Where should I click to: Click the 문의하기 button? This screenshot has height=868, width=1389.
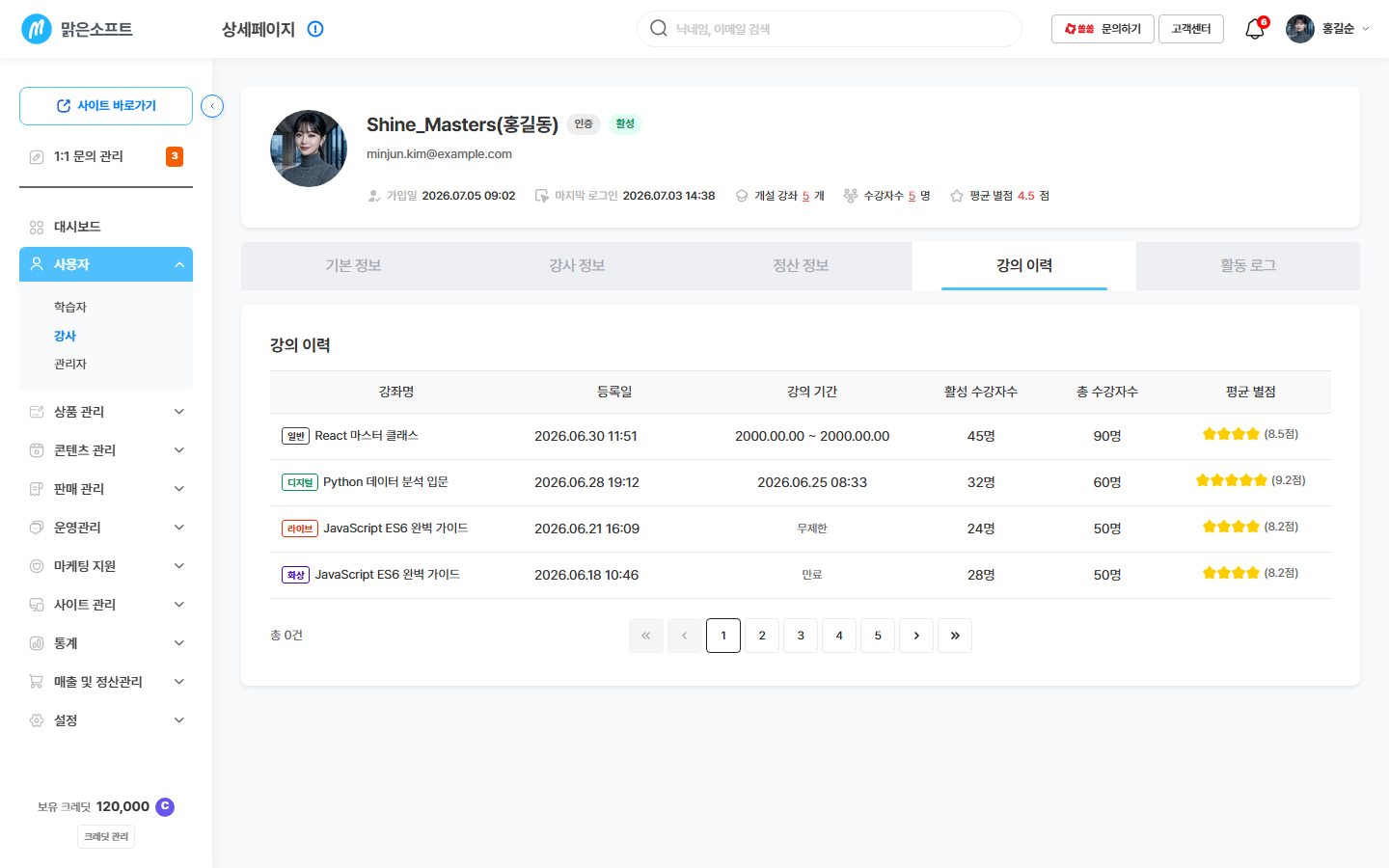[1103, 29]
